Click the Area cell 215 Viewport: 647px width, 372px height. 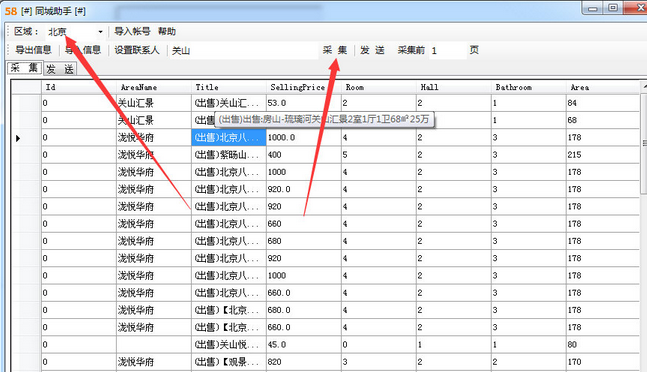coord(603,155)
